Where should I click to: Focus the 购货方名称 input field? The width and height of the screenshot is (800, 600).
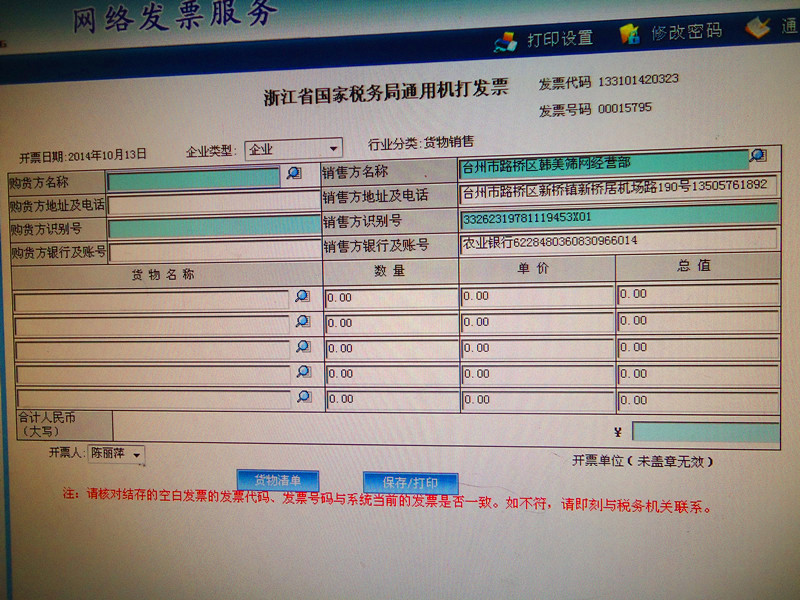[x=194, y=180]
